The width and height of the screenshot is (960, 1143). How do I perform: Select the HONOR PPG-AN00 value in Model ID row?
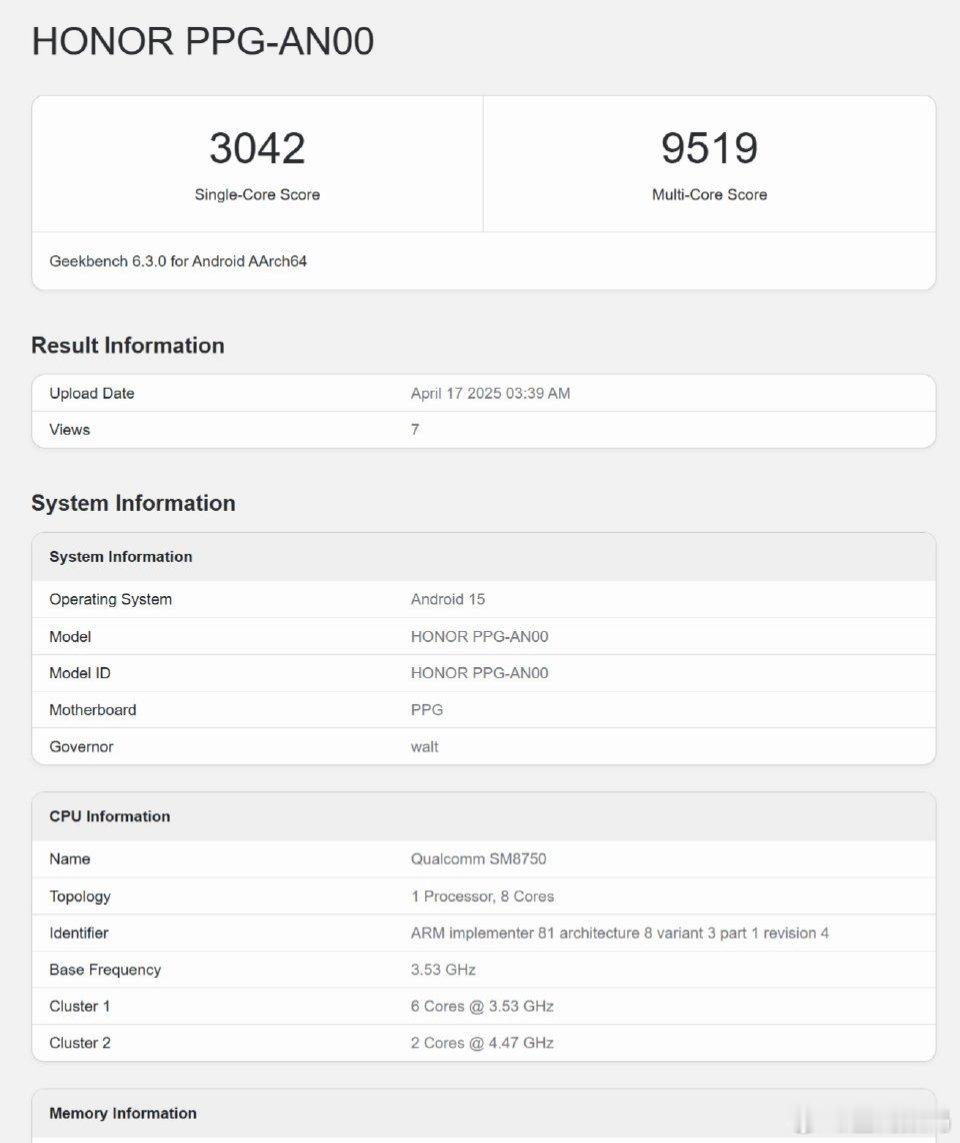tap(480, 673)
